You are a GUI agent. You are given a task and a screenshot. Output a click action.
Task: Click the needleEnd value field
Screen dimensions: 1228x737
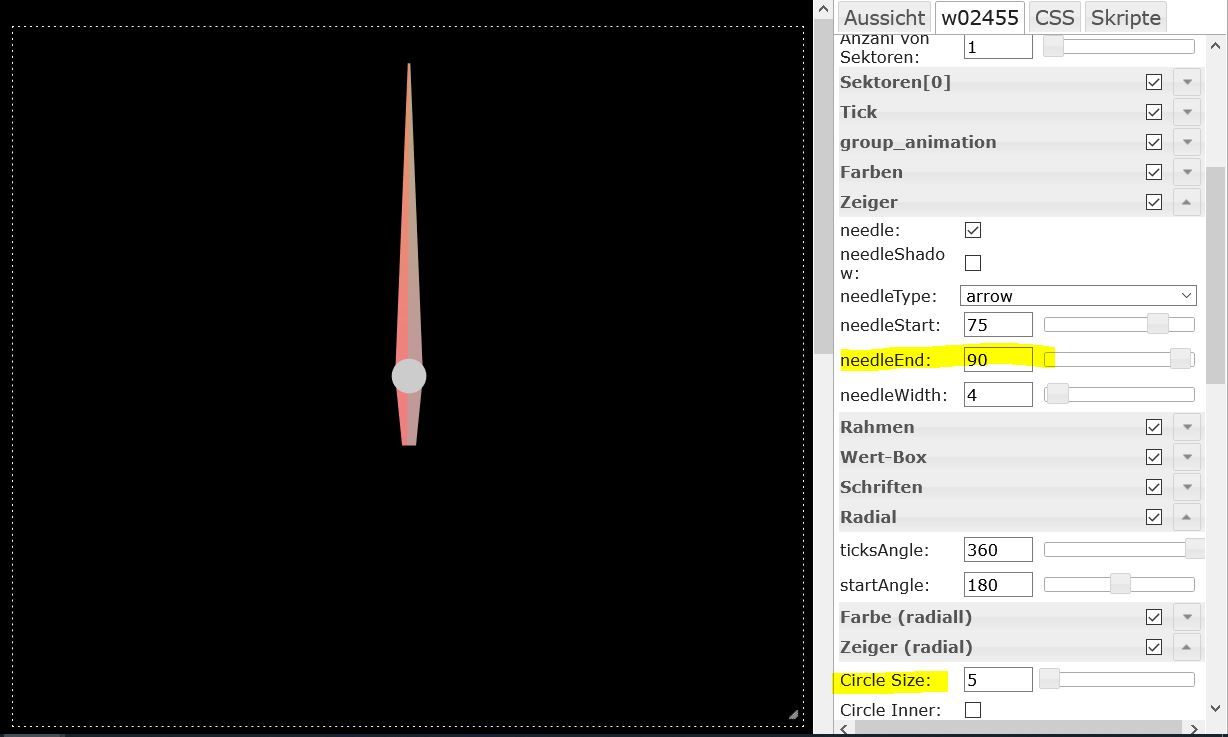tap(997, 360)
